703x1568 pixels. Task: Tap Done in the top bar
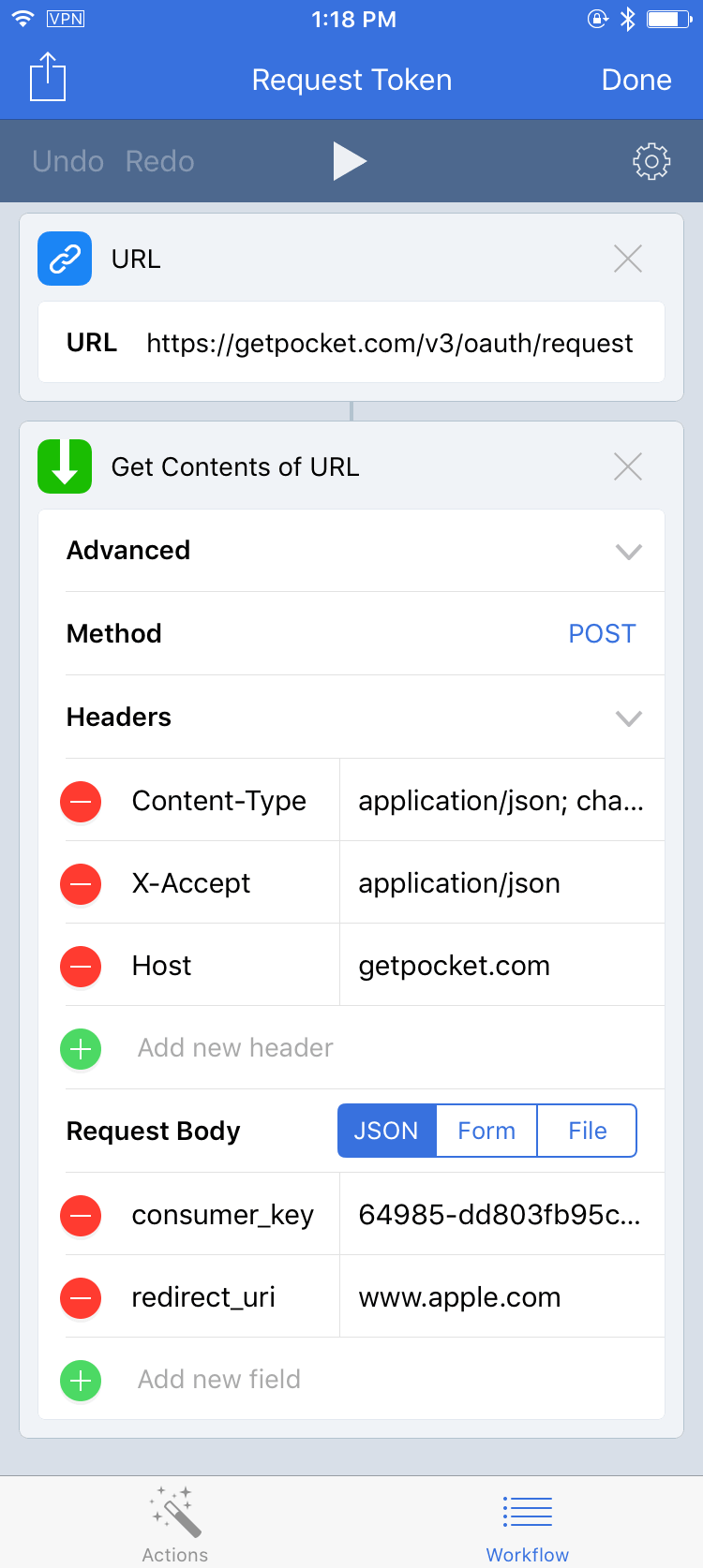tap(636, 80)
